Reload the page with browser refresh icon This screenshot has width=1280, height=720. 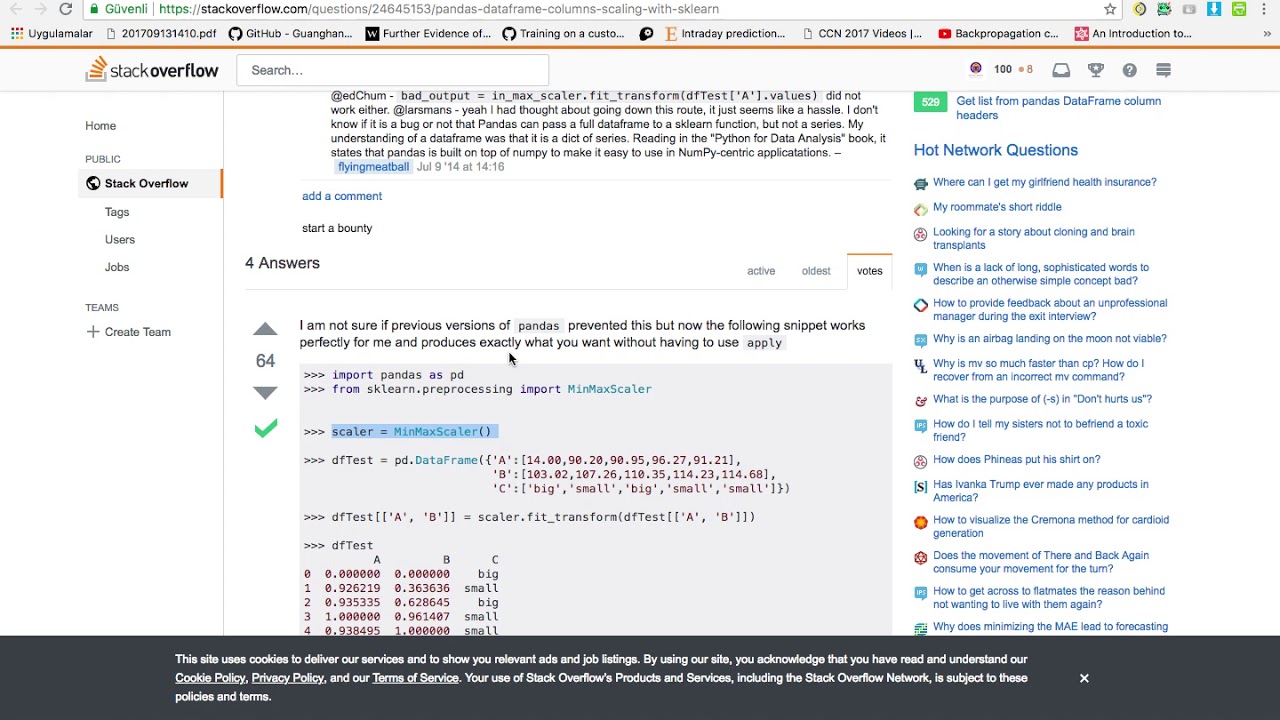(65, 9)
